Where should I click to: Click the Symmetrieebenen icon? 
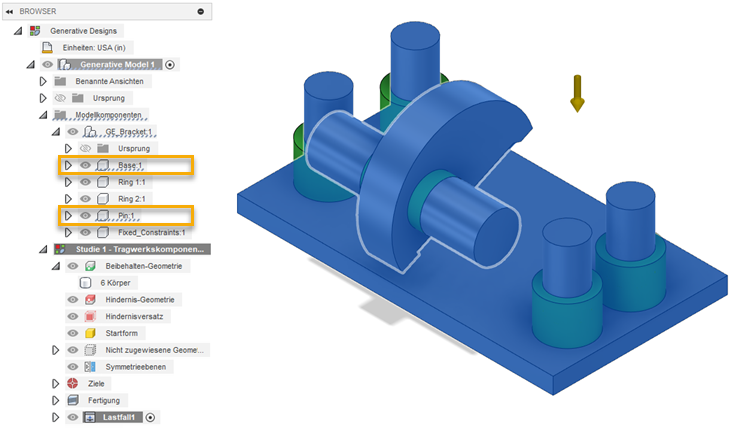(x=90, y=367)
